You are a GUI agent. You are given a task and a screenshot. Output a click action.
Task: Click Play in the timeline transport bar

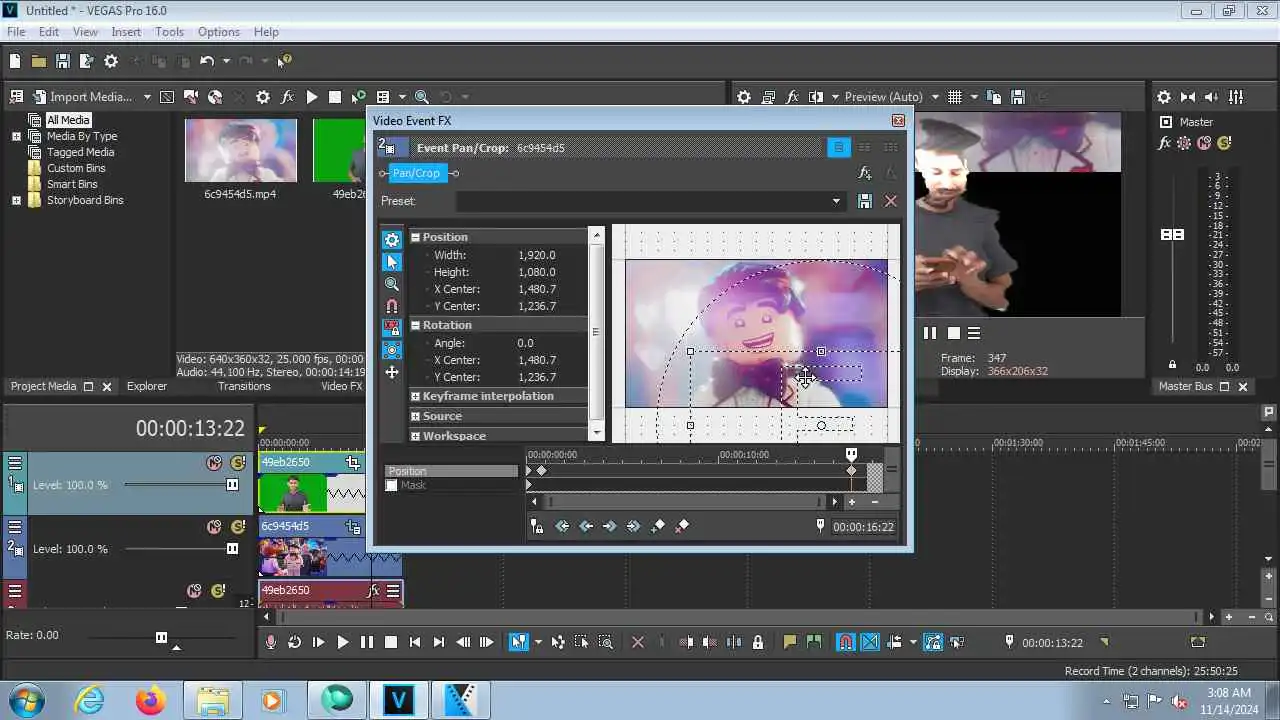(x=342, y=642)
